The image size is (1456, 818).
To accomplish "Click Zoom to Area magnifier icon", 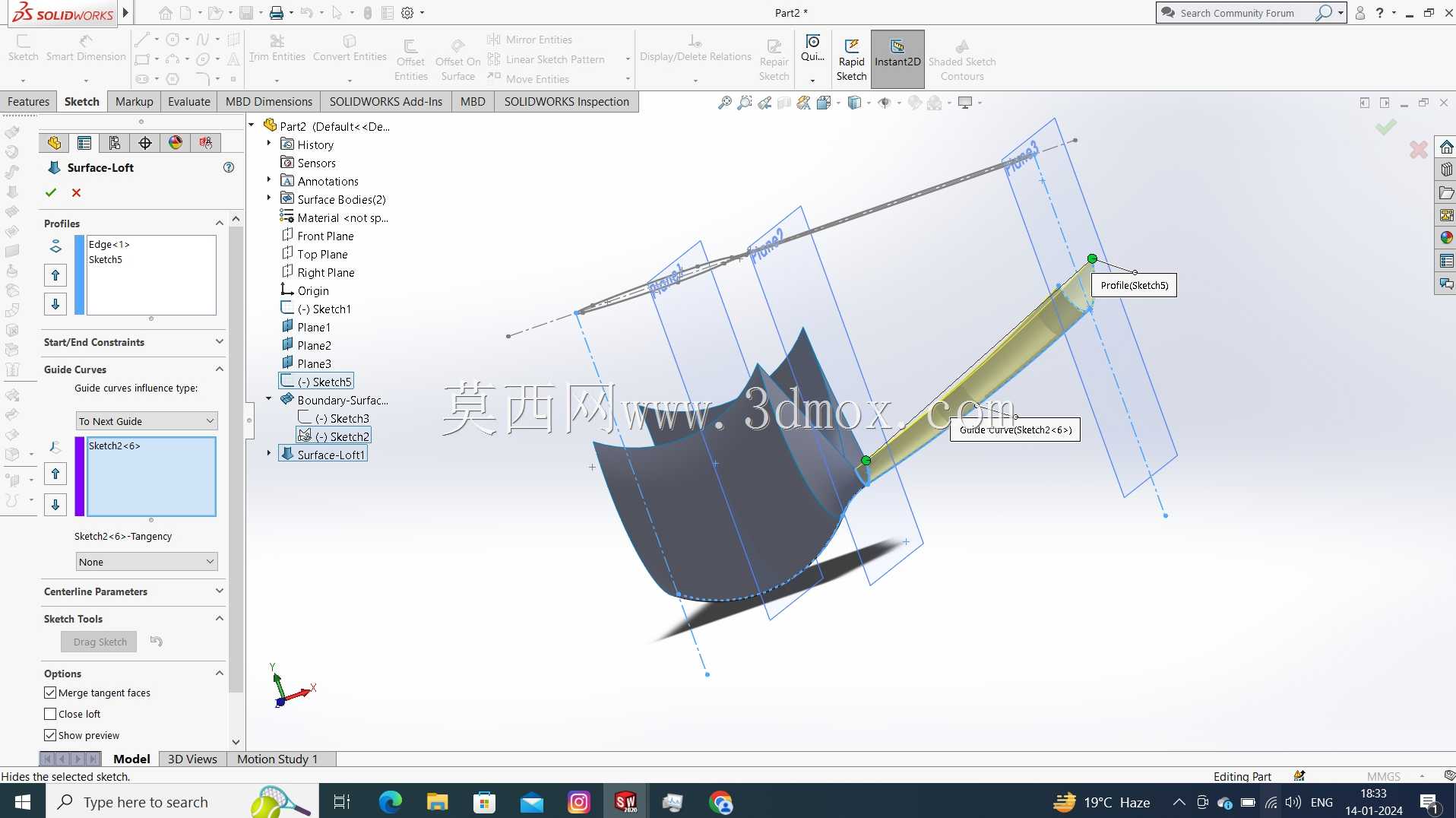I will [x=745, y=103].
